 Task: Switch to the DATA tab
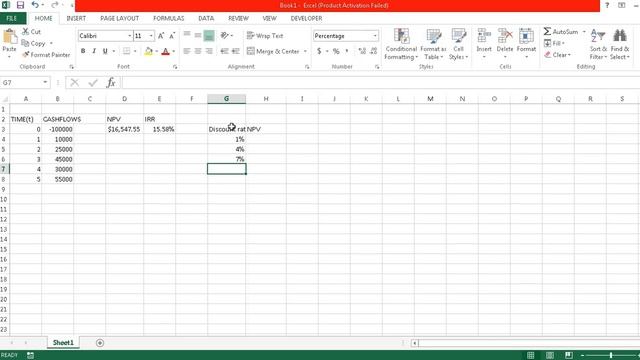pyautogui.click(x=206, y=18)
